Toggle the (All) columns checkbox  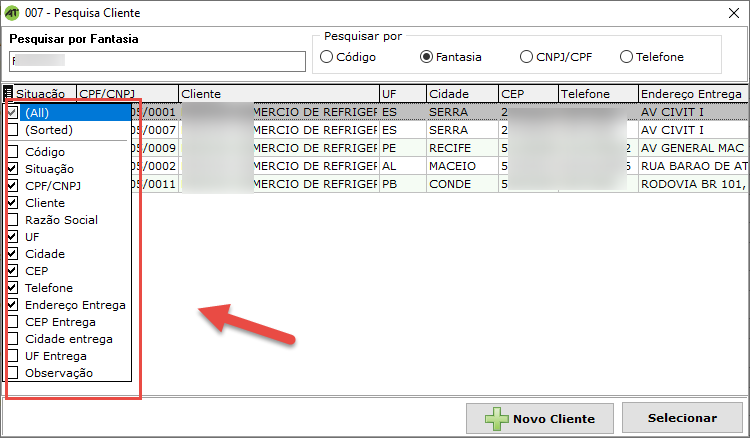pyautogui.click(x=13, y=112)
